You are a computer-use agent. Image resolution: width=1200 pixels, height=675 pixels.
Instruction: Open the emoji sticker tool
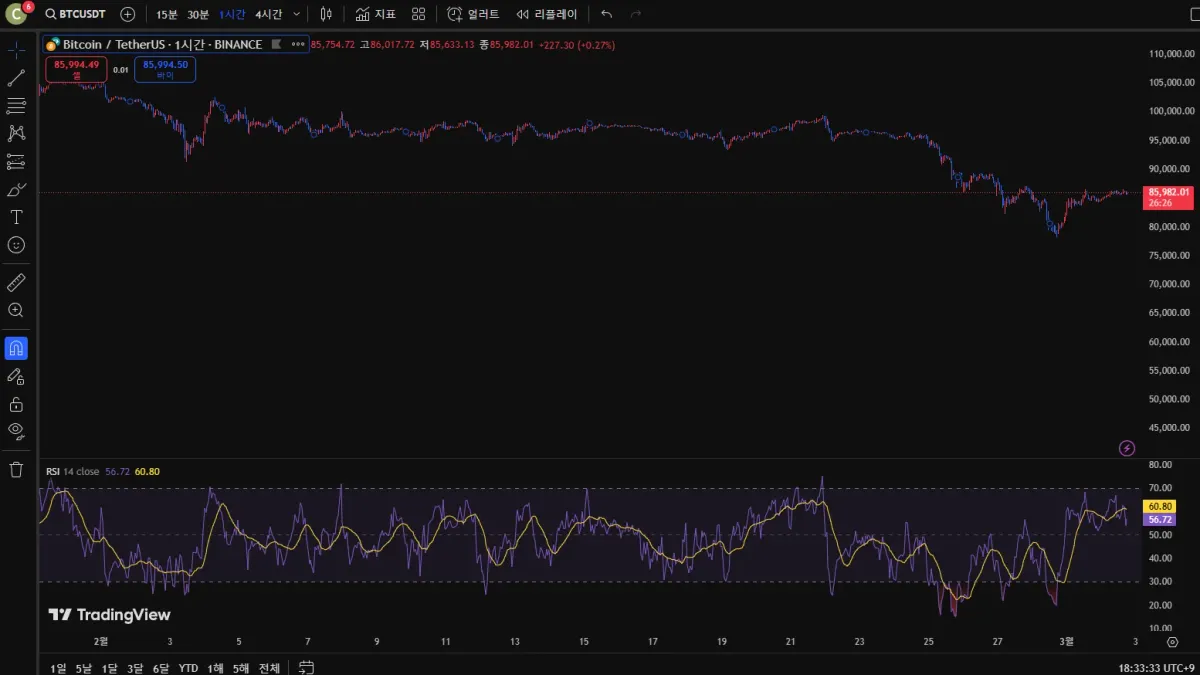[x=16, y=245]
